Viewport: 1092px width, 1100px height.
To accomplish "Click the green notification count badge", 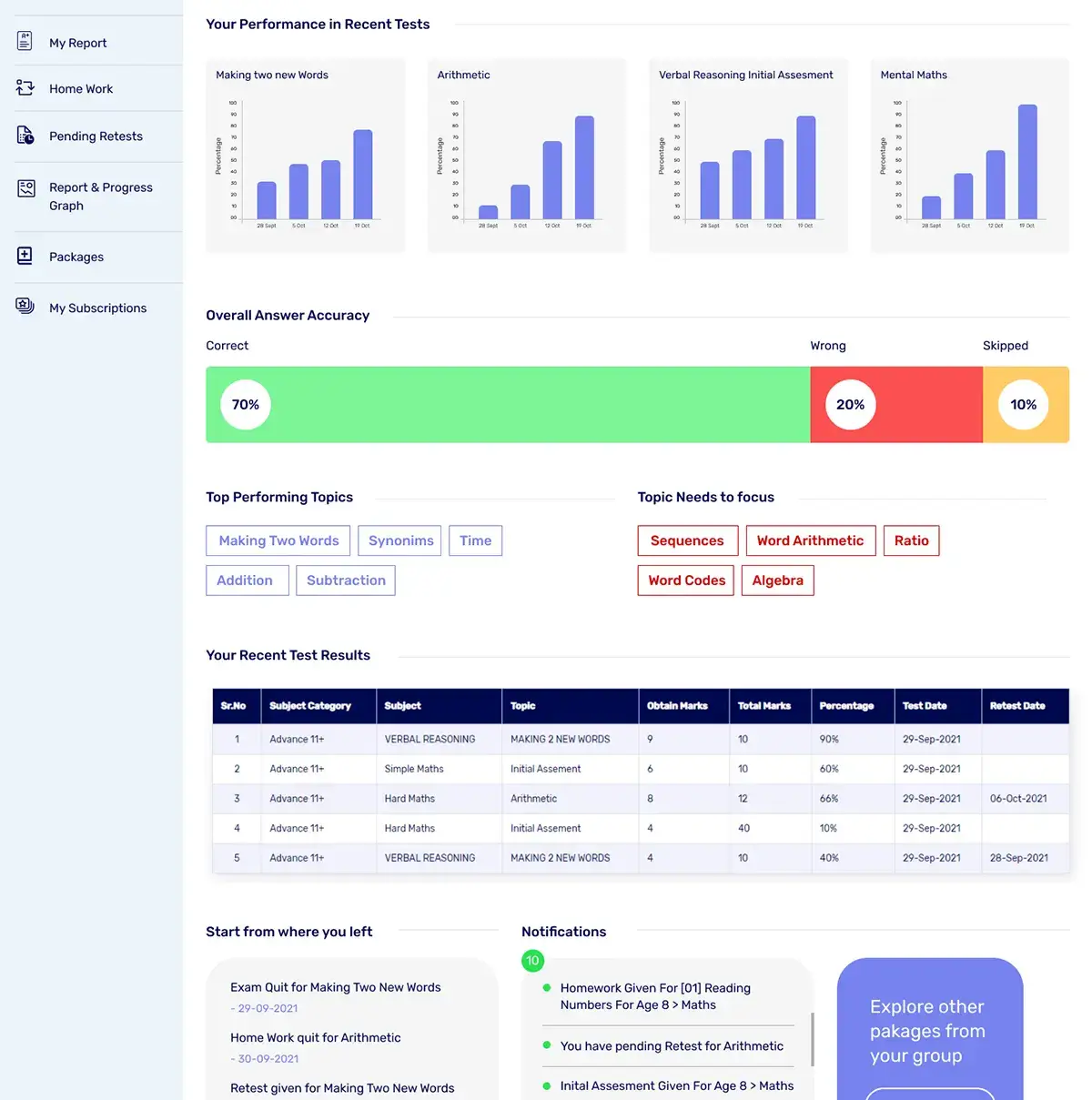I will coord(532,961).
